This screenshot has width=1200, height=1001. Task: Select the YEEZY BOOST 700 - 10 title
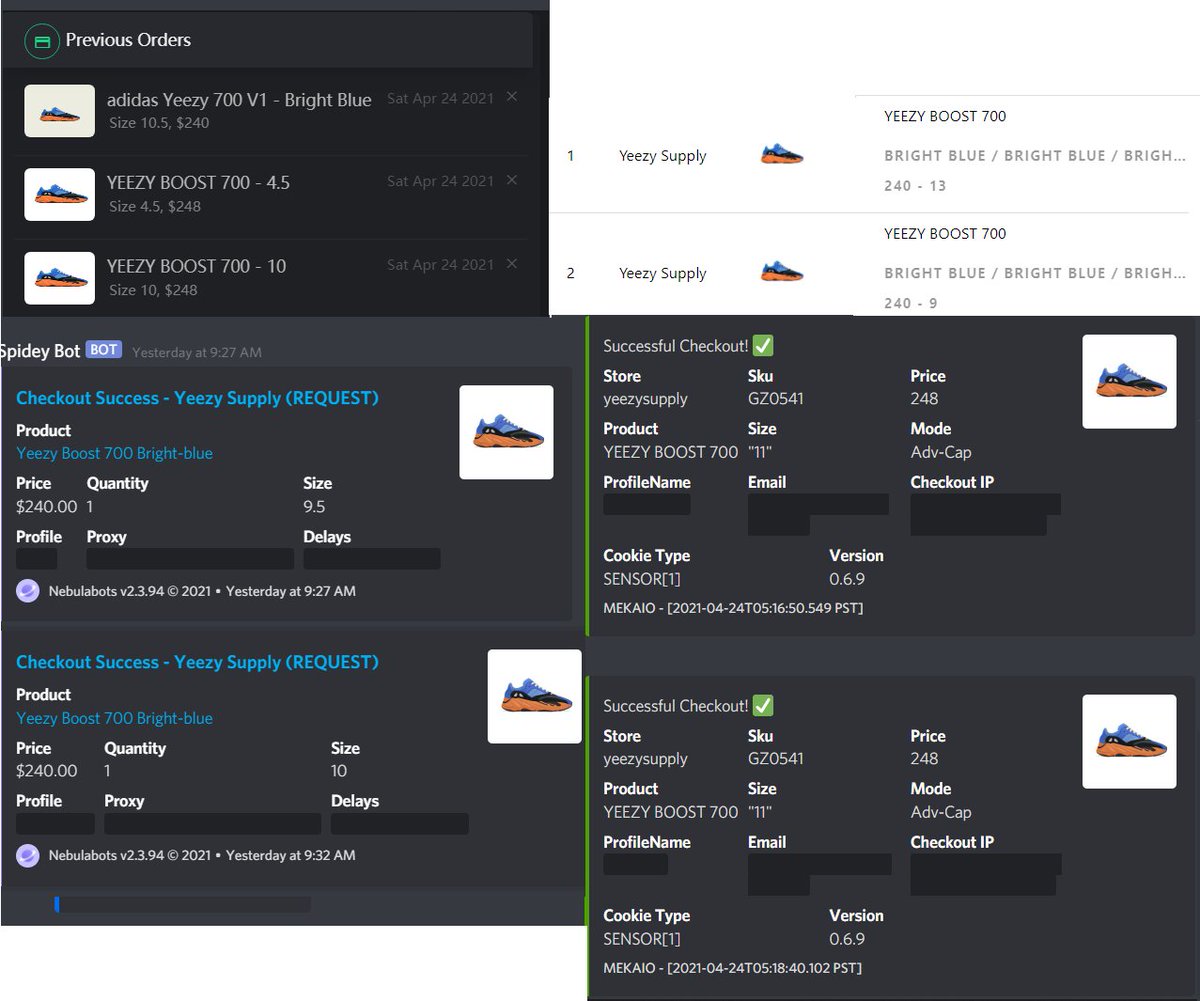coord(196,266)
